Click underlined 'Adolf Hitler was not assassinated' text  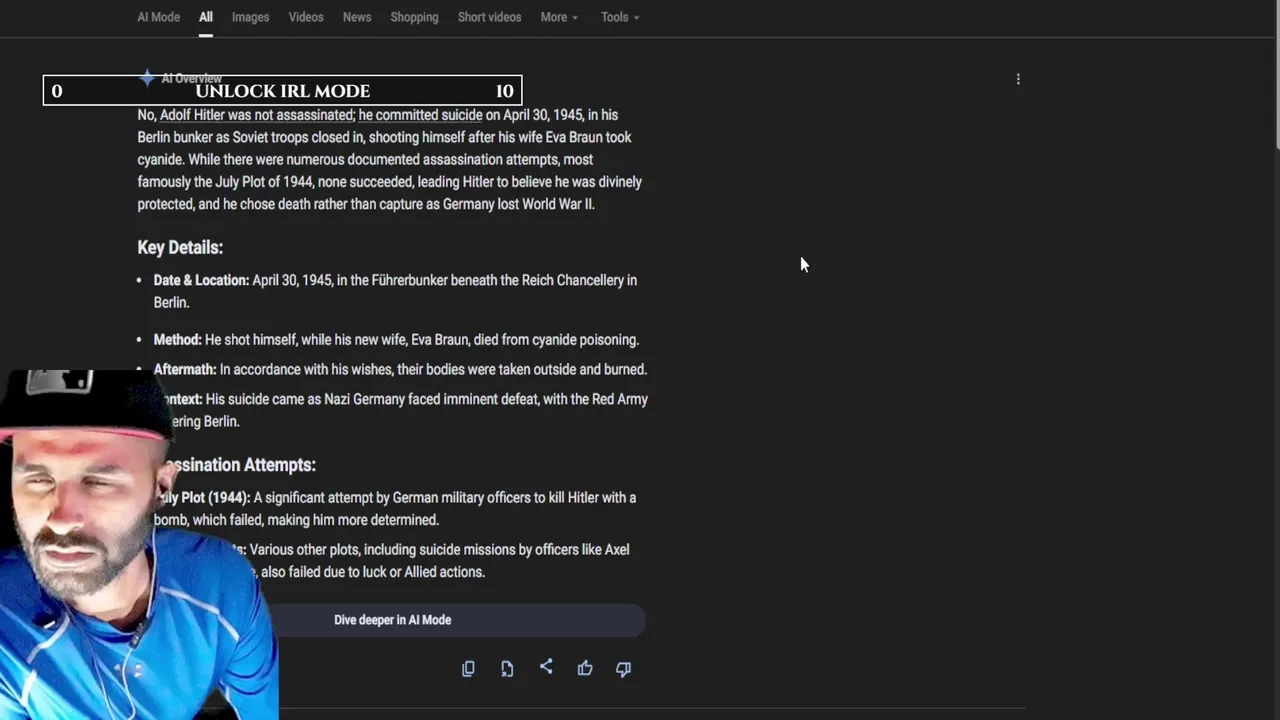pos(257,115)
